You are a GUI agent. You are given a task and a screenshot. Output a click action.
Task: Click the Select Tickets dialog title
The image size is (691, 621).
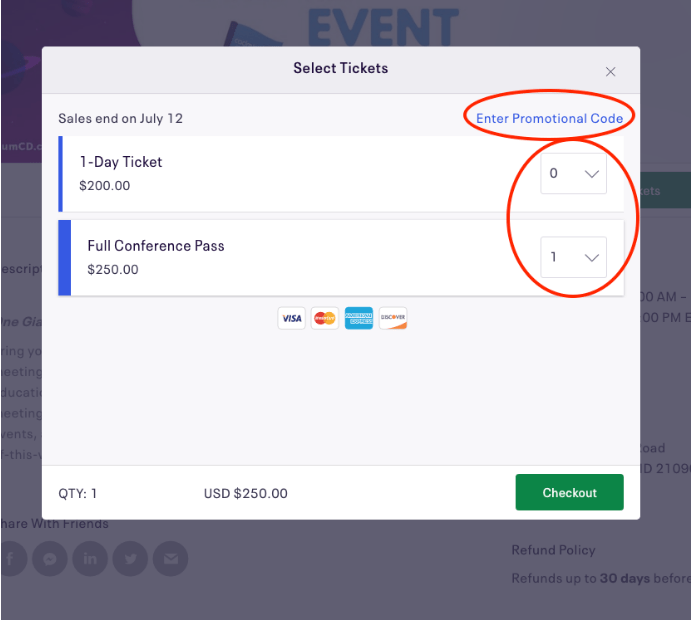coord(341,68)
